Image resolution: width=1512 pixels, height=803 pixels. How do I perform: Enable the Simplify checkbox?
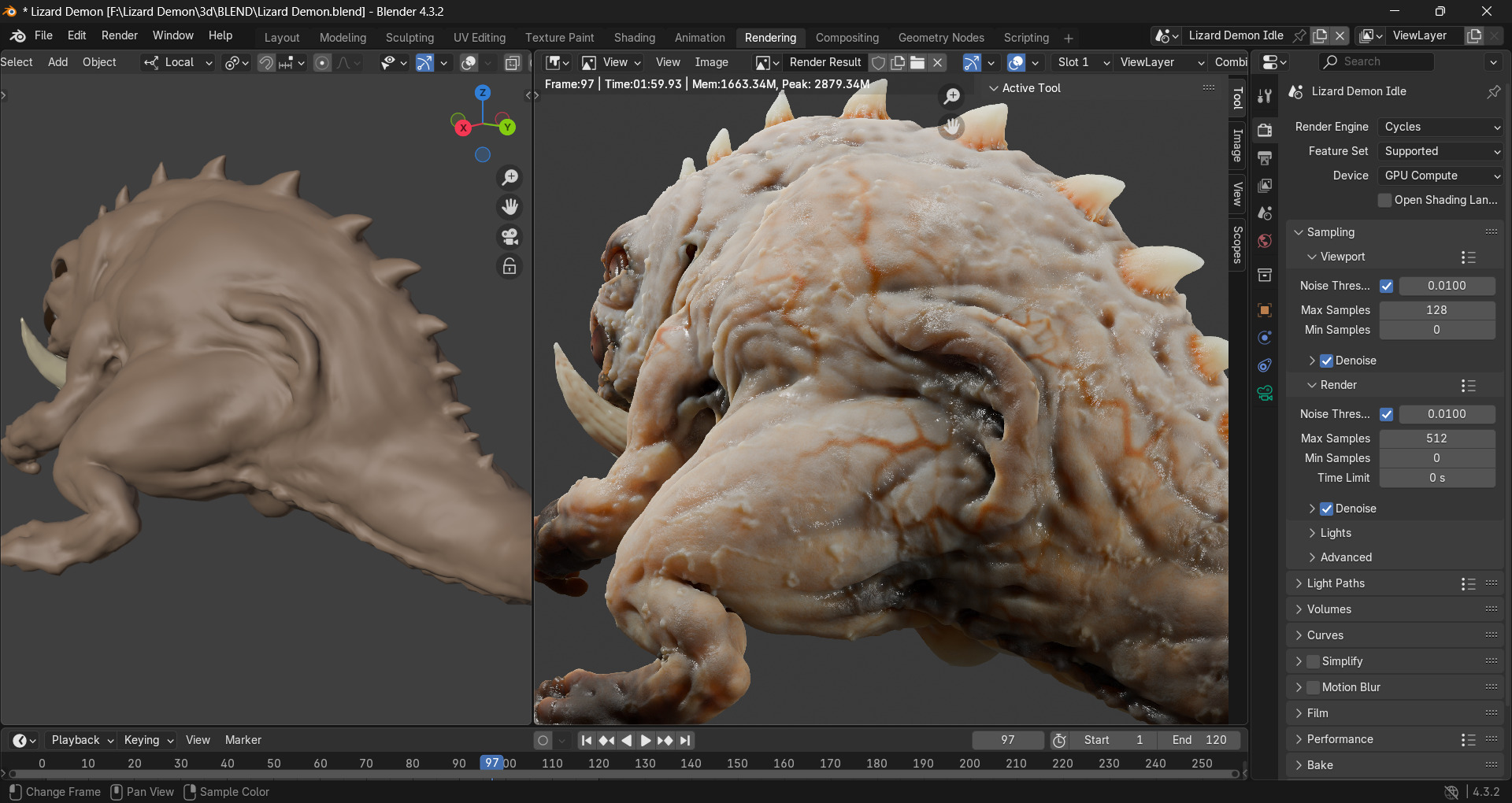[1313, 661]
